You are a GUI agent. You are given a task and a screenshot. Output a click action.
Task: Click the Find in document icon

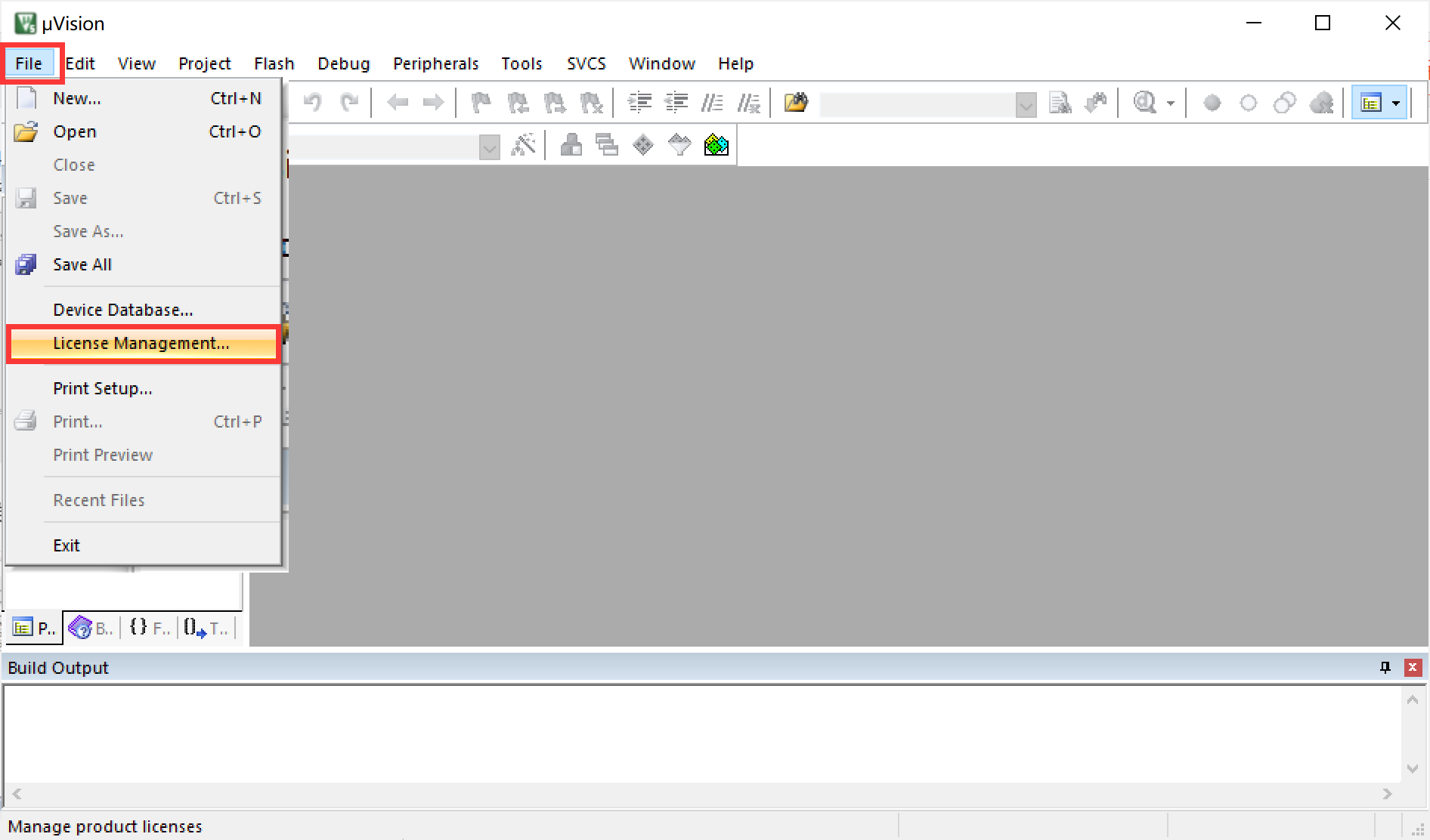(1060, 103)
